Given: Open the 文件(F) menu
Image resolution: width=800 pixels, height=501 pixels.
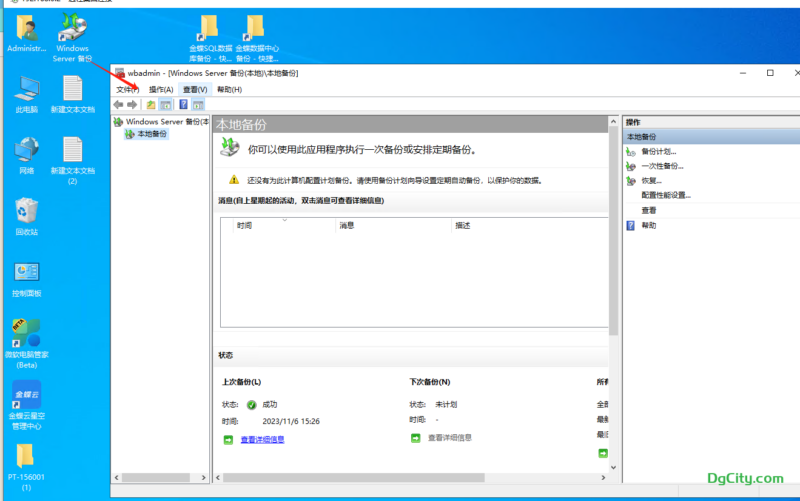Looking at the screenshot, I should 127,89.
